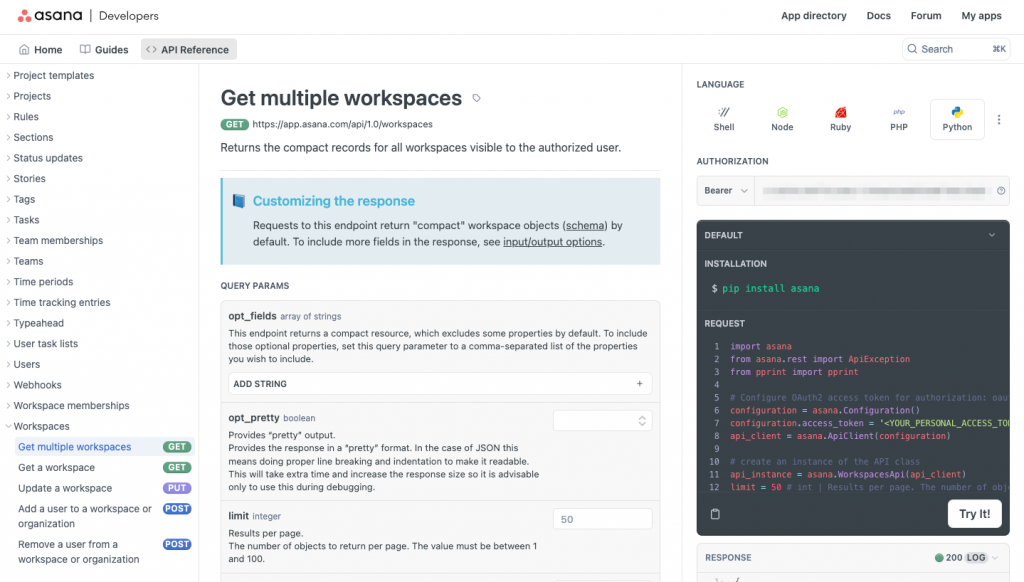This screenshot has width=1024, height=582.
Task: Open the App directory link
Action: 814,16
